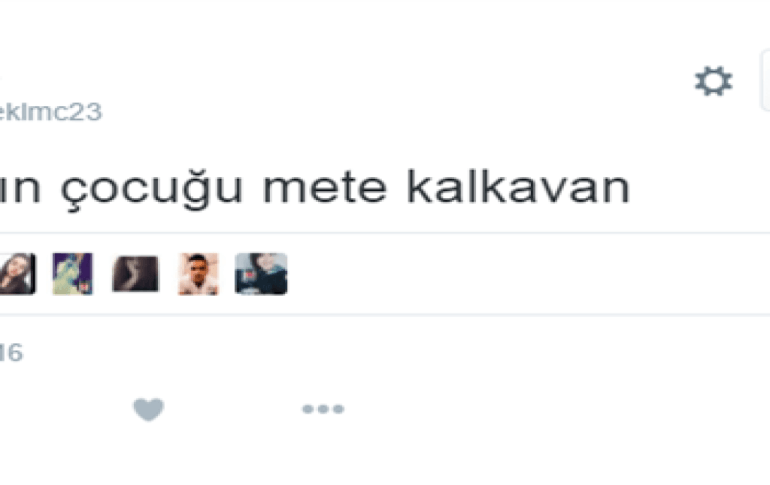Toggle the heart to favorite this tweet

click(x=149, y=409)
